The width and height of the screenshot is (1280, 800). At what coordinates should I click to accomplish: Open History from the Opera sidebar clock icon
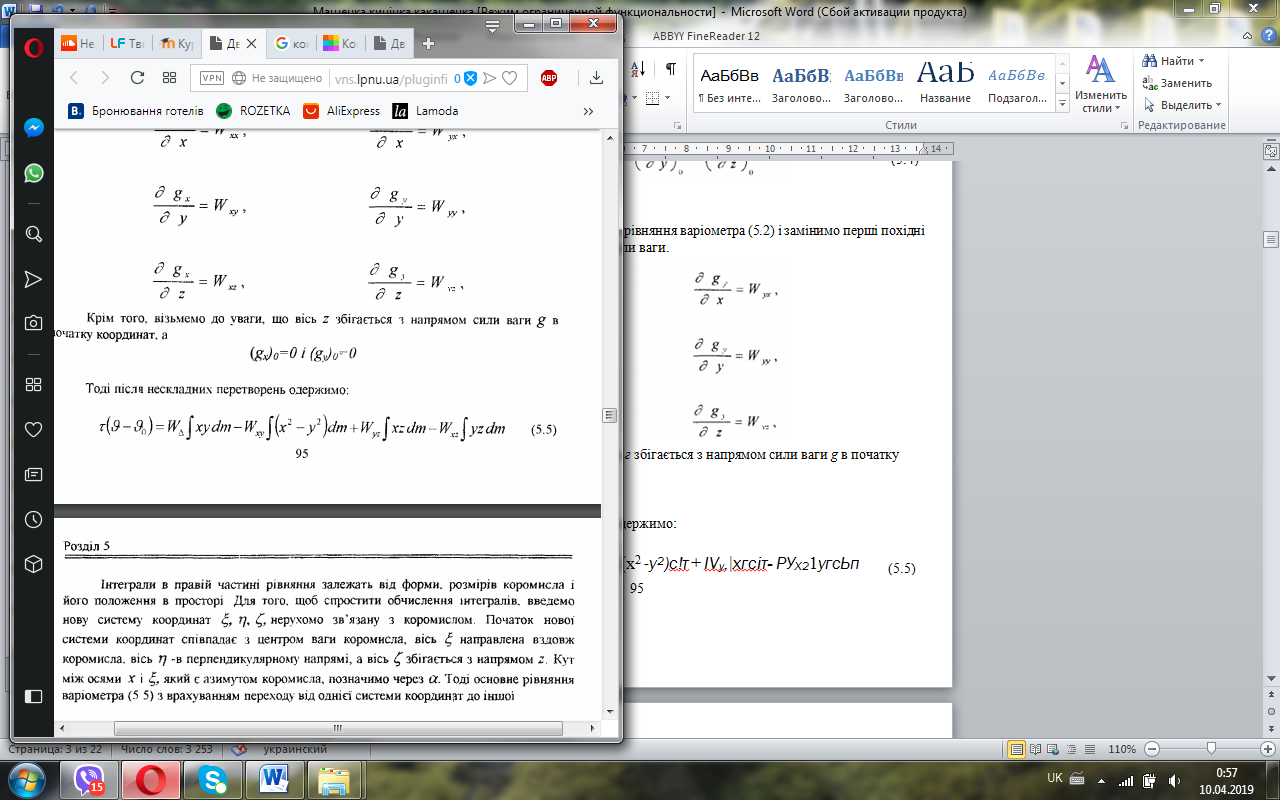(x=33, y=519)
